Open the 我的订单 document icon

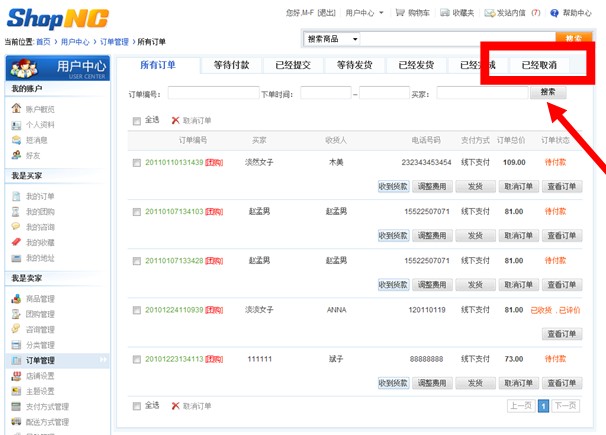click(16, 196)
